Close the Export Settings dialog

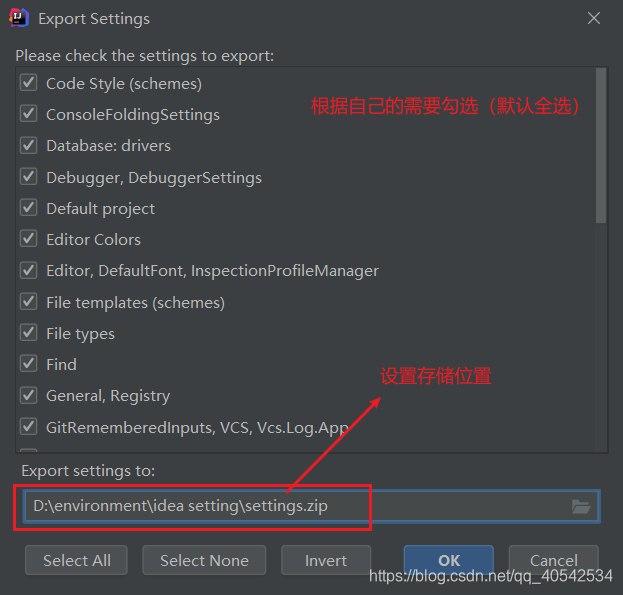pyautogui.click(x=594, y=18)
